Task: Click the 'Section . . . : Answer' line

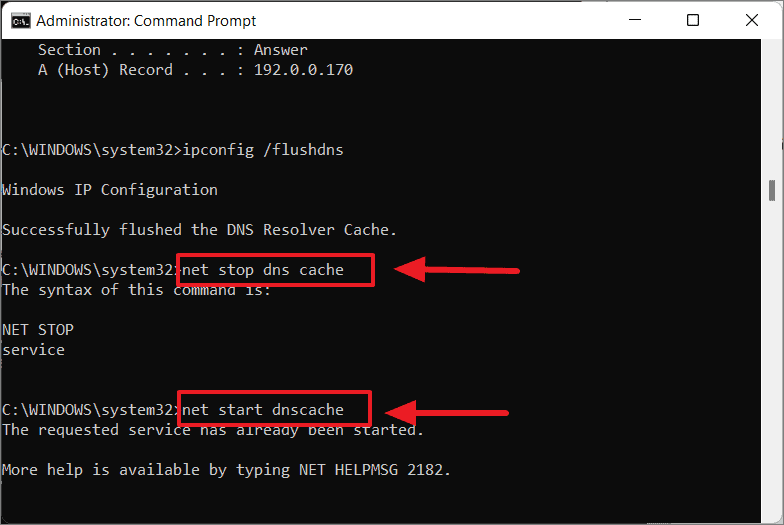Action: tap(172, 50)
